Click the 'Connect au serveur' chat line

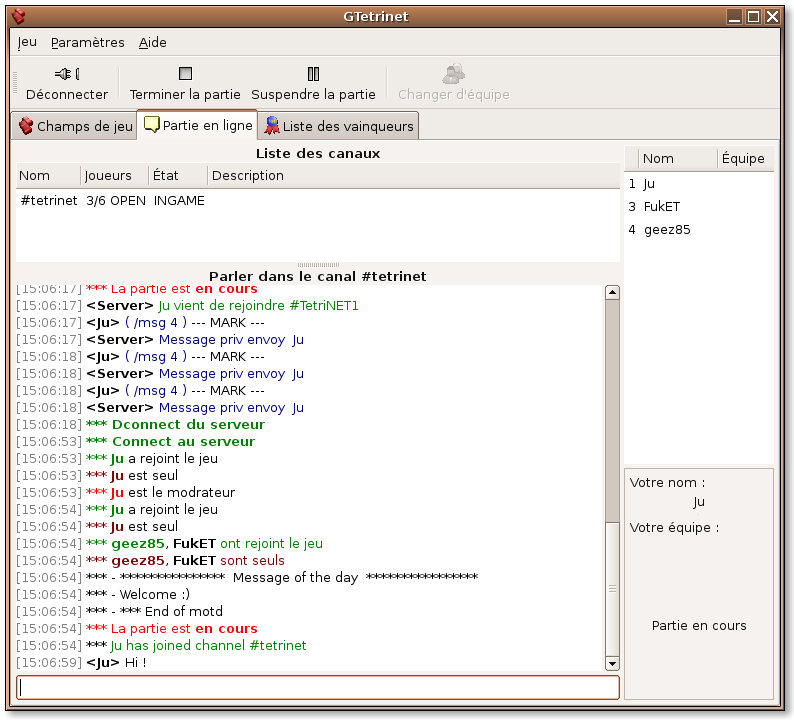coord(135,442)
